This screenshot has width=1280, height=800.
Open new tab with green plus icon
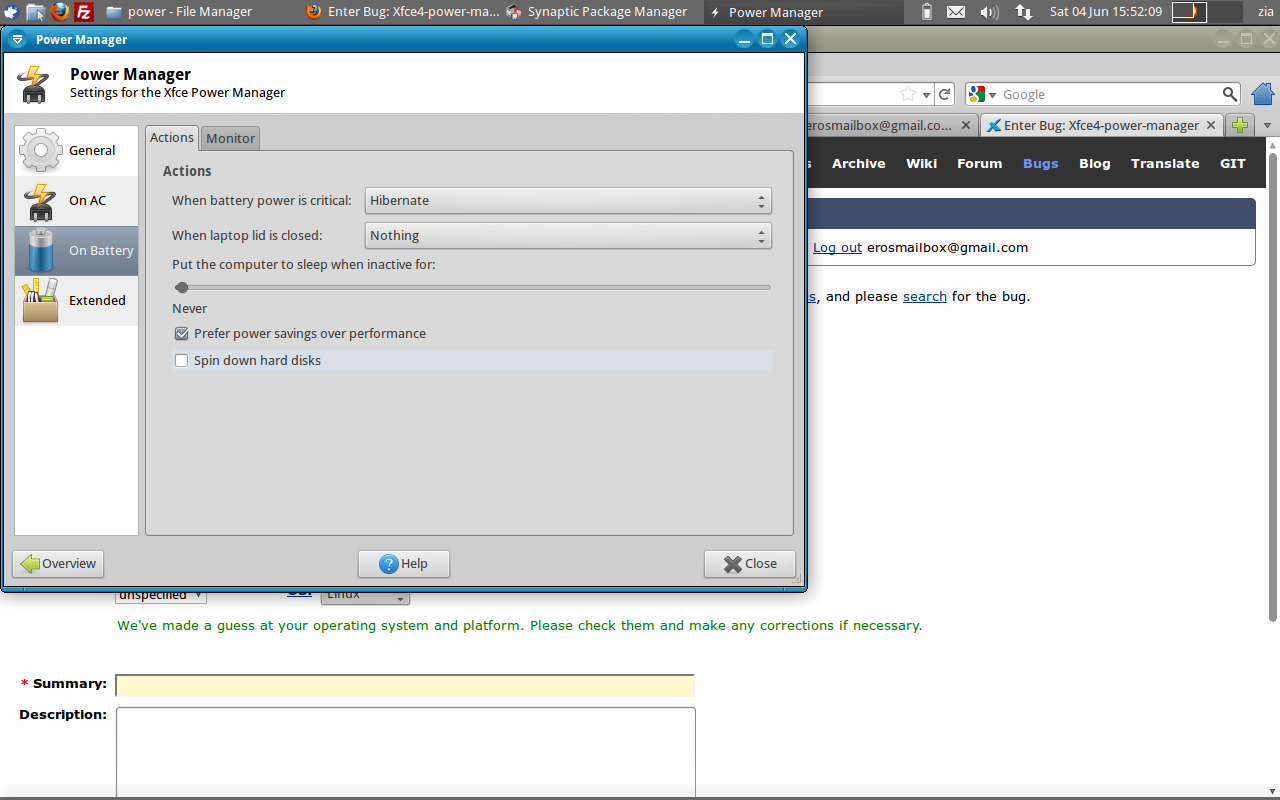1240,125
